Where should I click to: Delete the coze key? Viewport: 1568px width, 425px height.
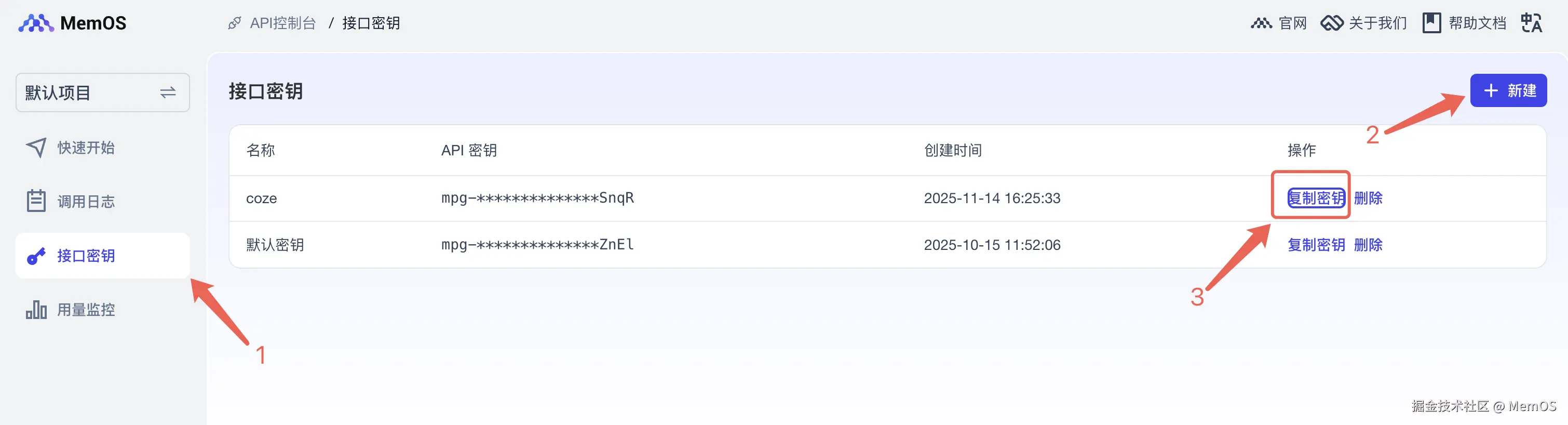pos(1368,198)
